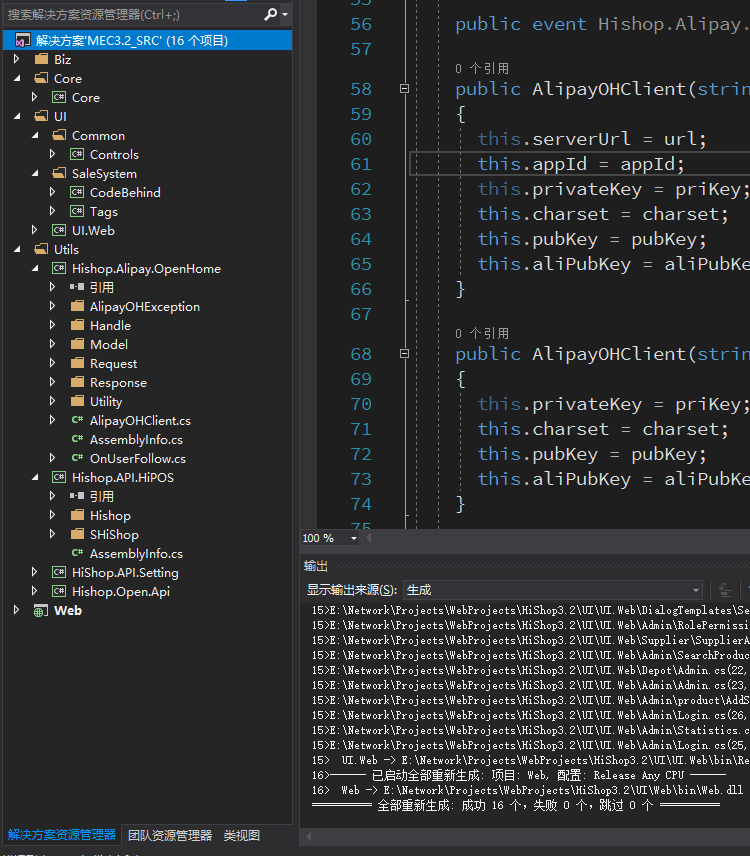
Task: Select the OnUserFollow.cs file
Action: pos(138,459)
